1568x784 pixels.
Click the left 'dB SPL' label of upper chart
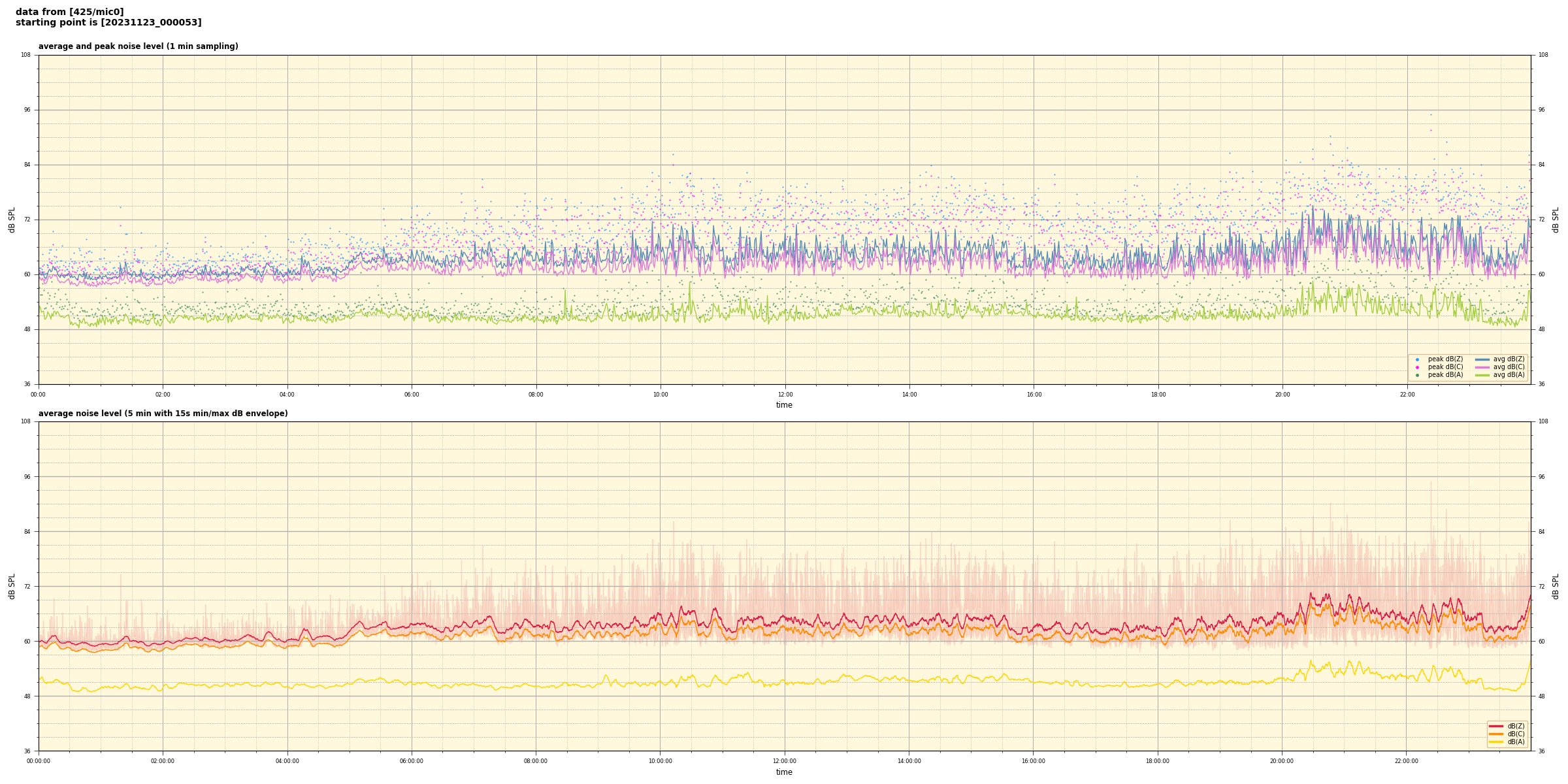pyautogui.click(x=12, y=220)
